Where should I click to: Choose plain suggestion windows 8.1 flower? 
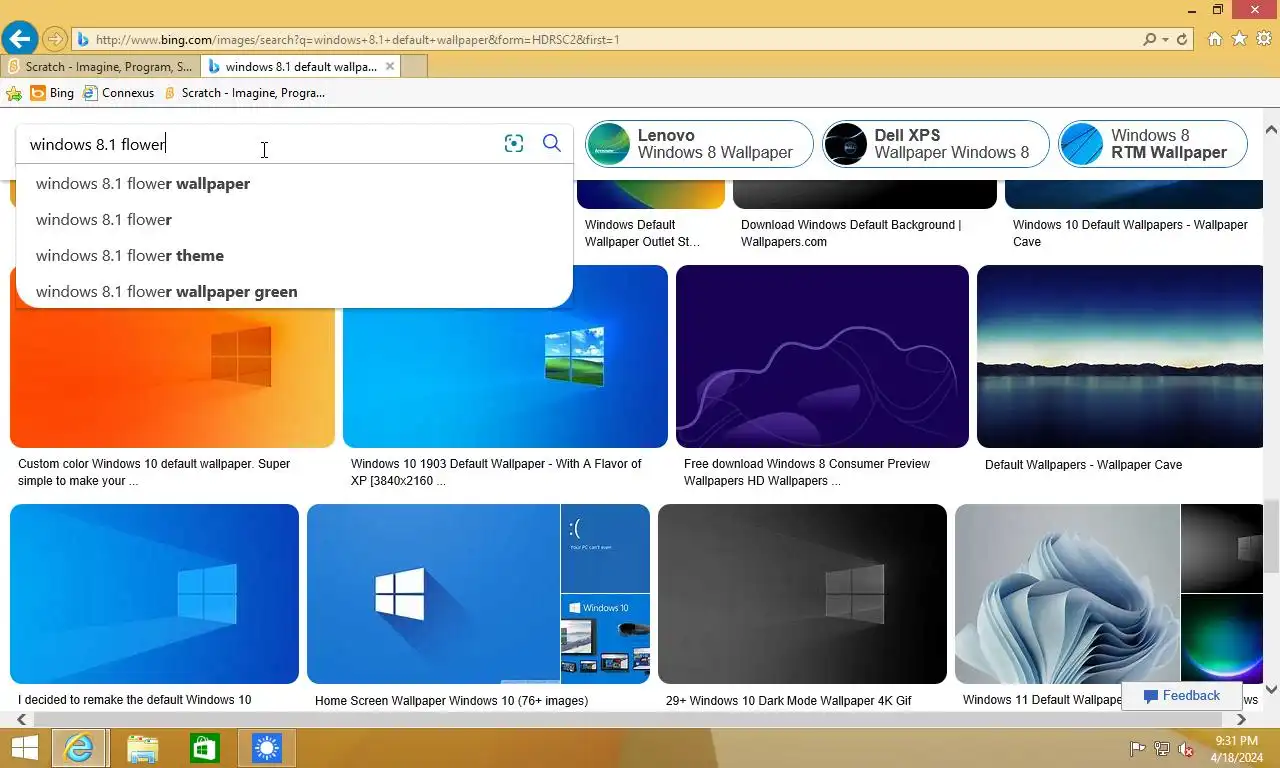294,220
